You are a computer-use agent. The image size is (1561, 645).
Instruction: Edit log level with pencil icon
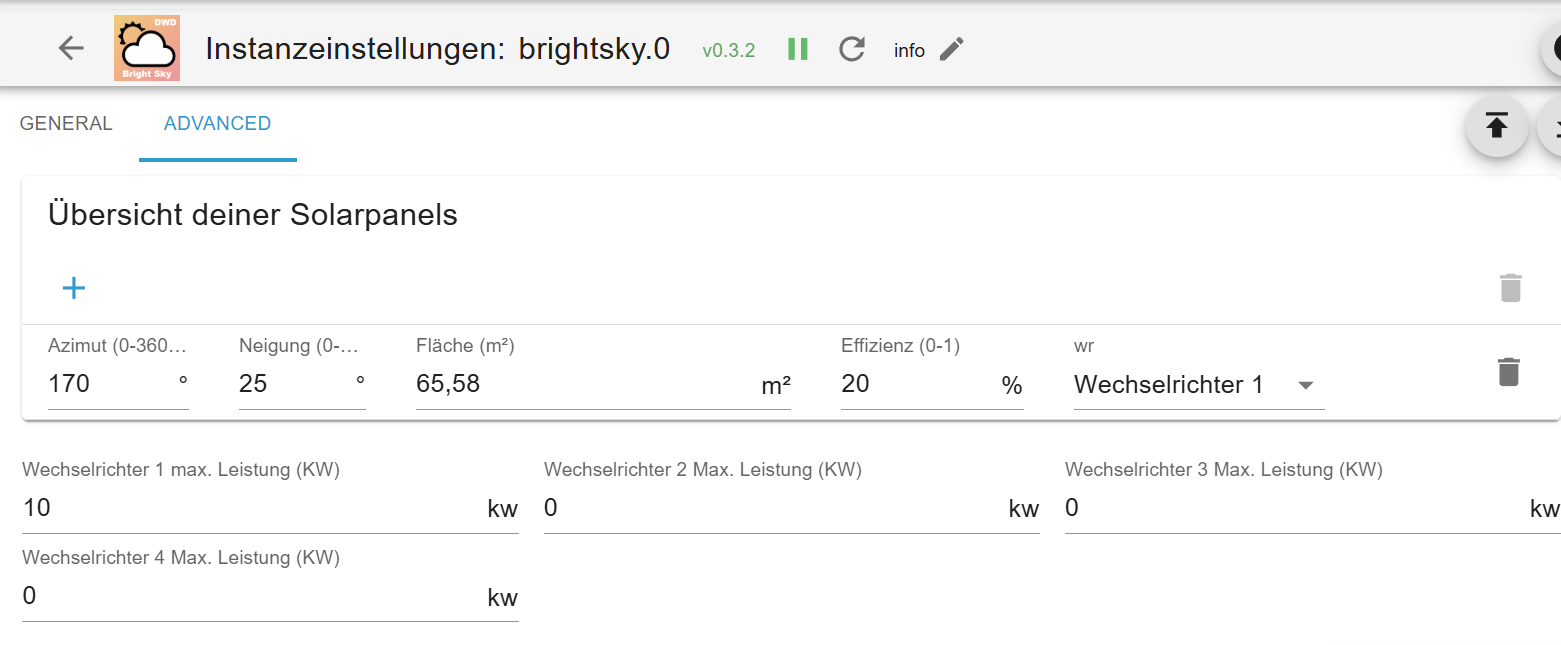(x=952, y=49)
